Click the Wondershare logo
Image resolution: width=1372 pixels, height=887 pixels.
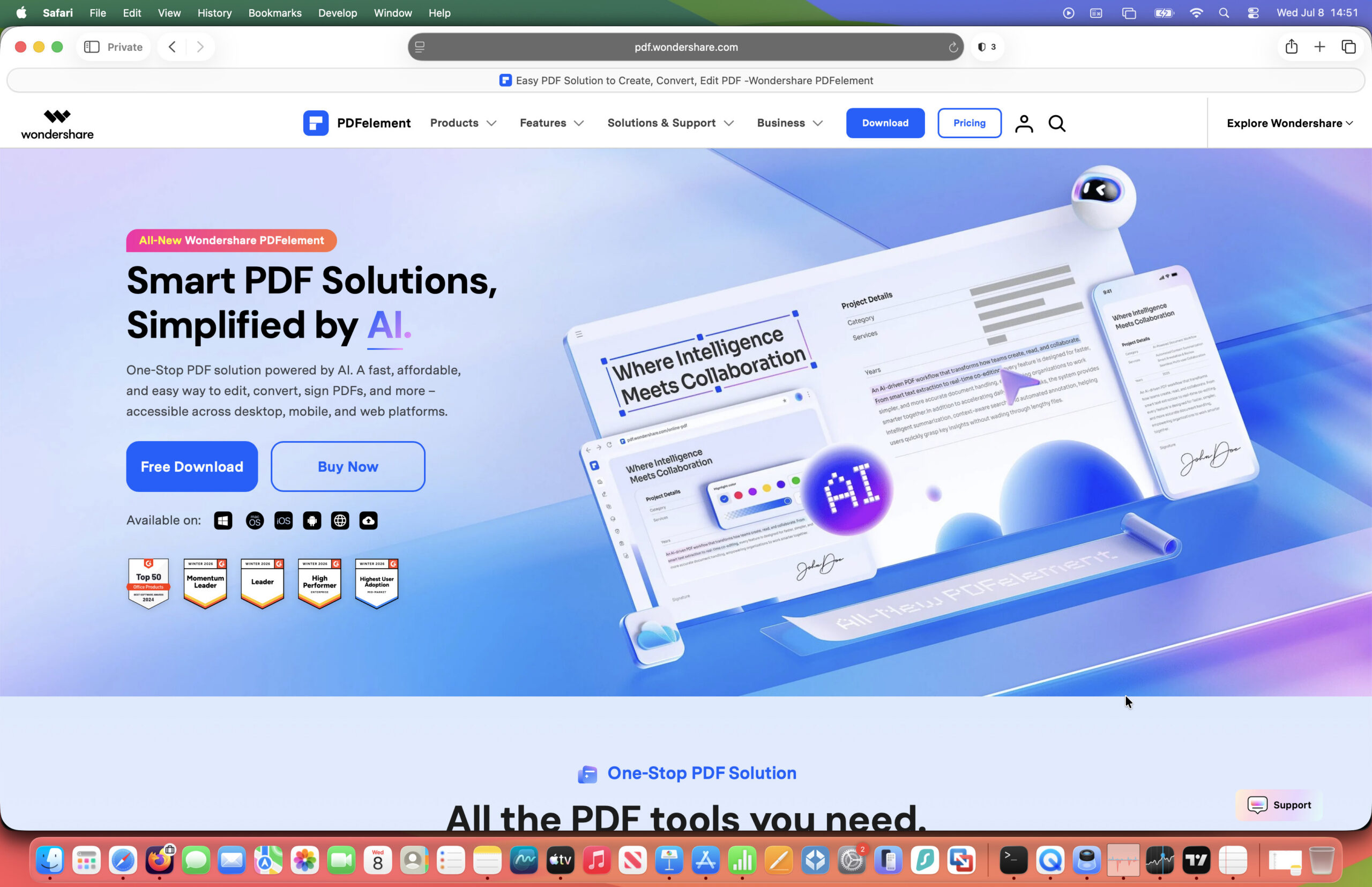coord(57,124)
